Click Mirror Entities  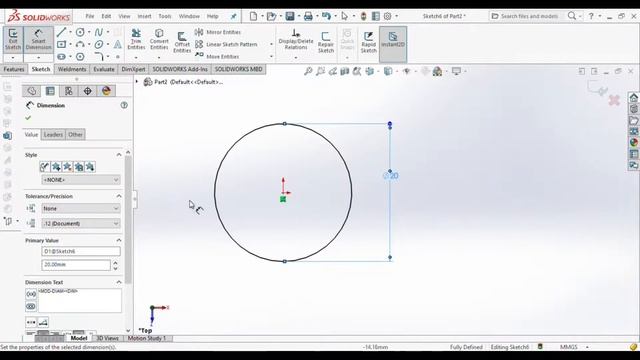[x=218, y=32]
